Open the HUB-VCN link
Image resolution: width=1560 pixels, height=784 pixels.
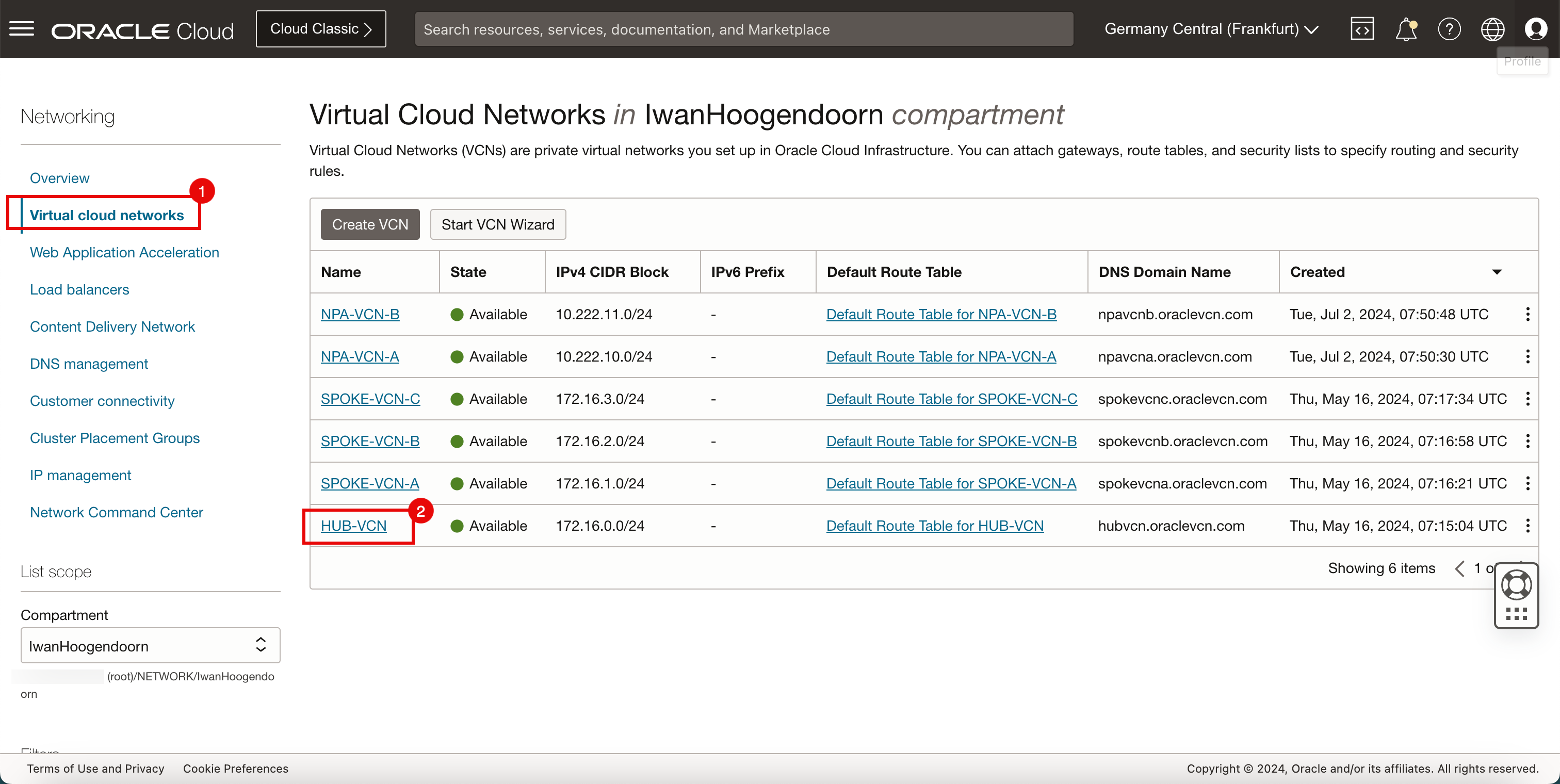coord(354,526)
